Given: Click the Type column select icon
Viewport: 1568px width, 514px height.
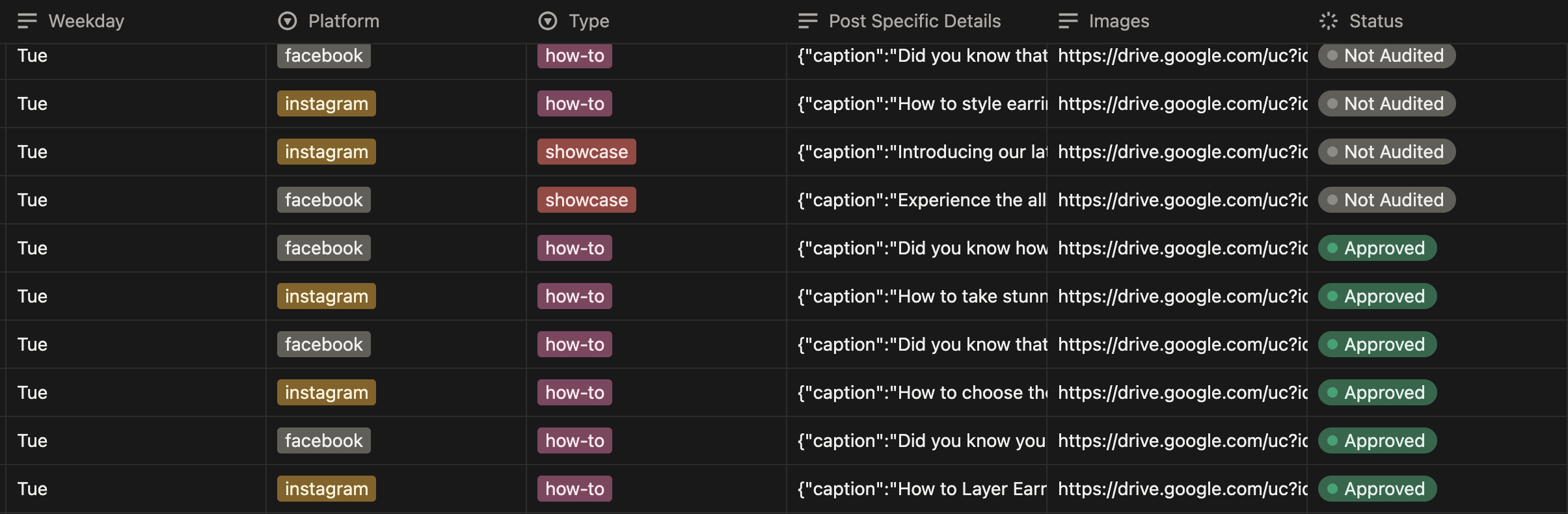Looking at the screenshot, I should (548, 21).
